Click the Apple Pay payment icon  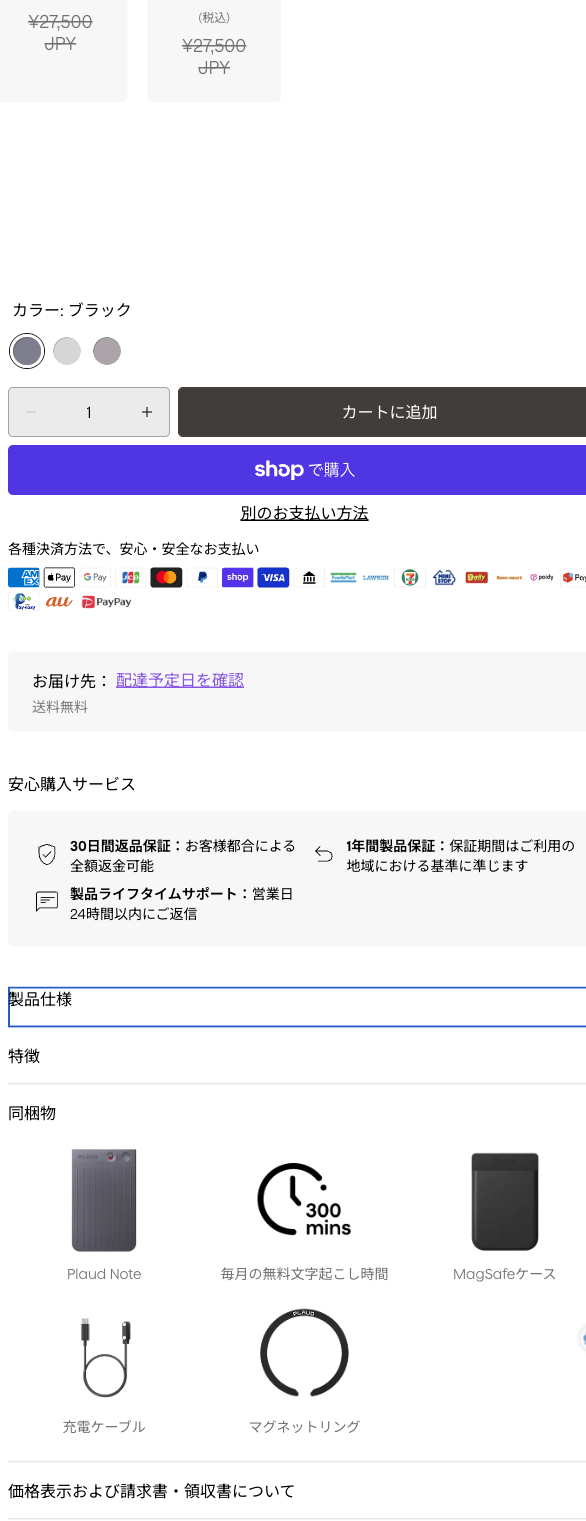click(59, 577)
